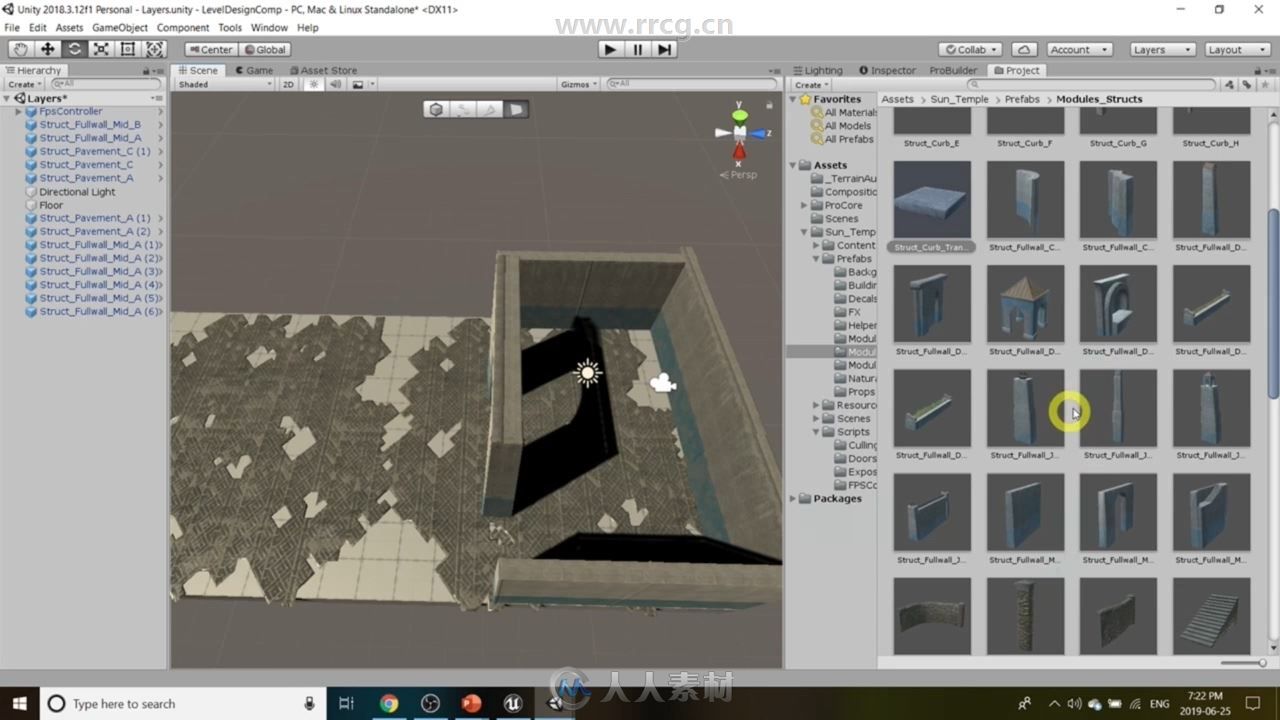This screenshot has width=1280, height=720.
Task: Open the ProCore folder
Action: click(843, 205)
